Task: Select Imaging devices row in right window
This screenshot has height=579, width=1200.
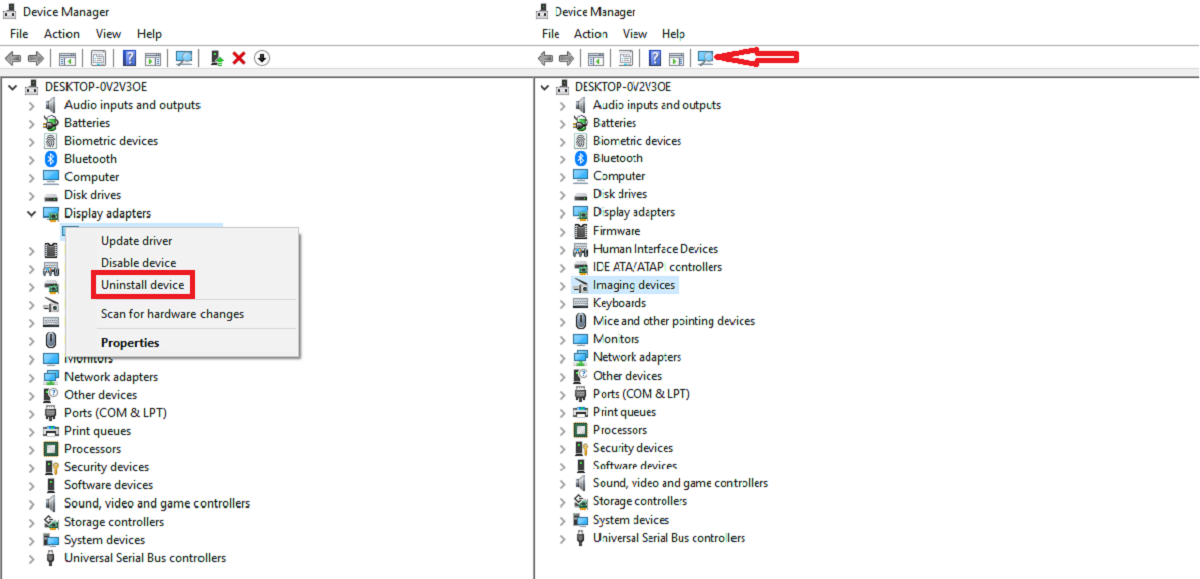Action: (624, 285)
